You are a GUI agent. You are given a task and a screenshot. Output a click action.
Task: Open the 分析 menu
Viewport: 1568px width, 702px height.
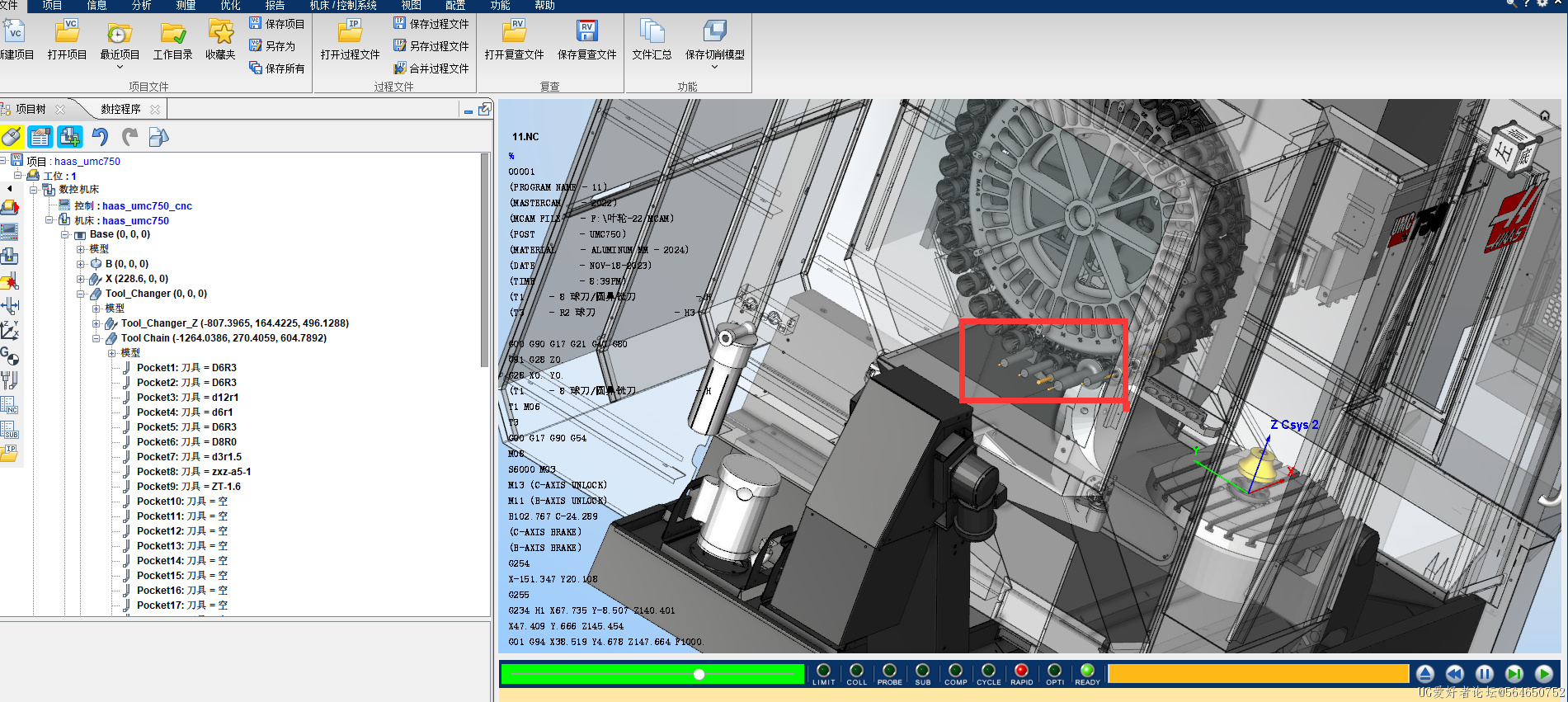[142, 5]
